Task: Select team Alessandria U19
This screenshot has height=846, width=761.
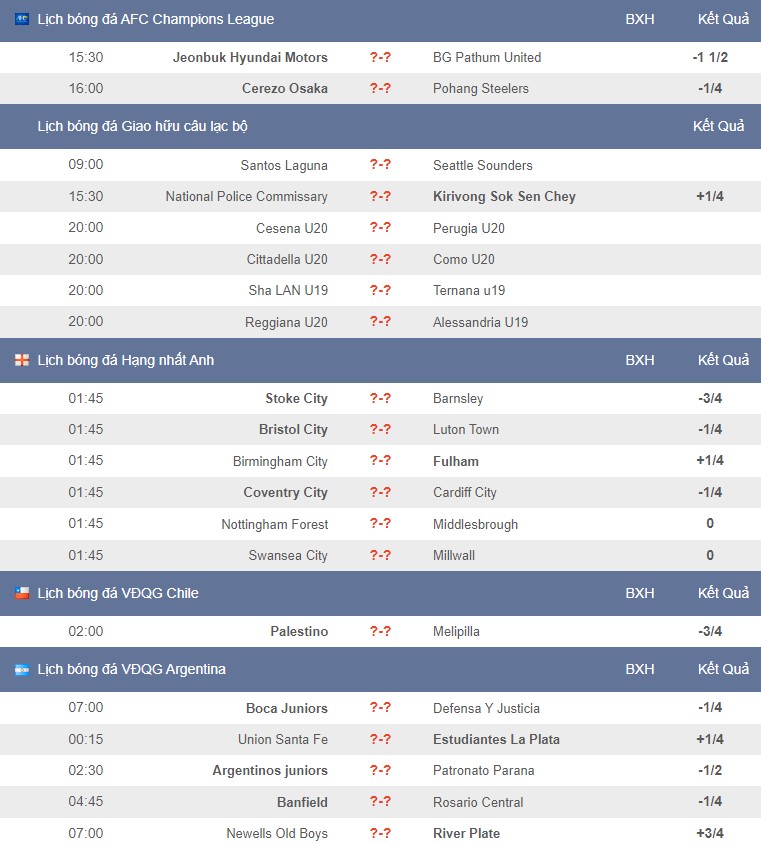Action: pos(480,322)
